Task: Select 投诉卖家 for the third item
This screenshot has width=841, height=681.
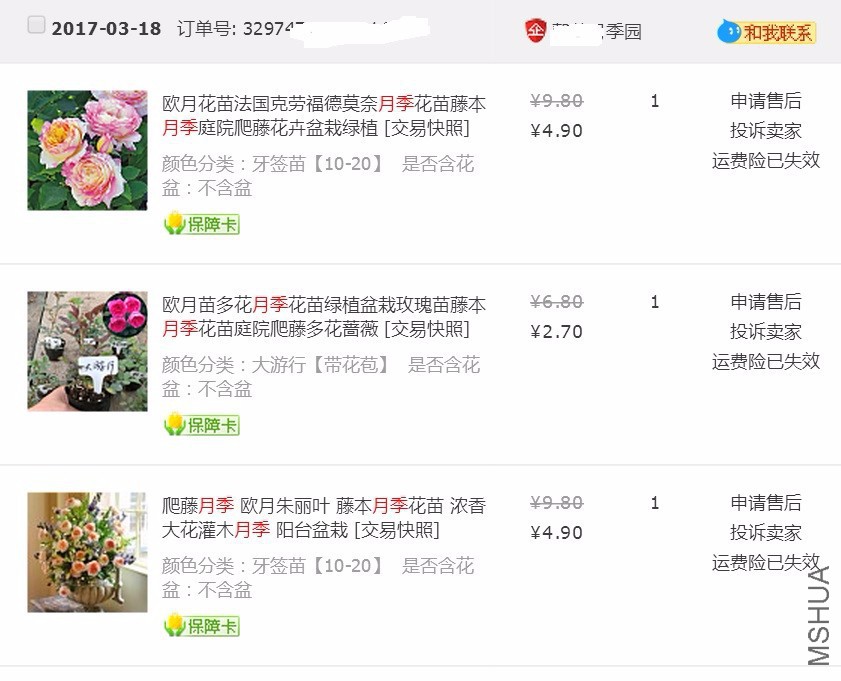Action: pos(766,532)
